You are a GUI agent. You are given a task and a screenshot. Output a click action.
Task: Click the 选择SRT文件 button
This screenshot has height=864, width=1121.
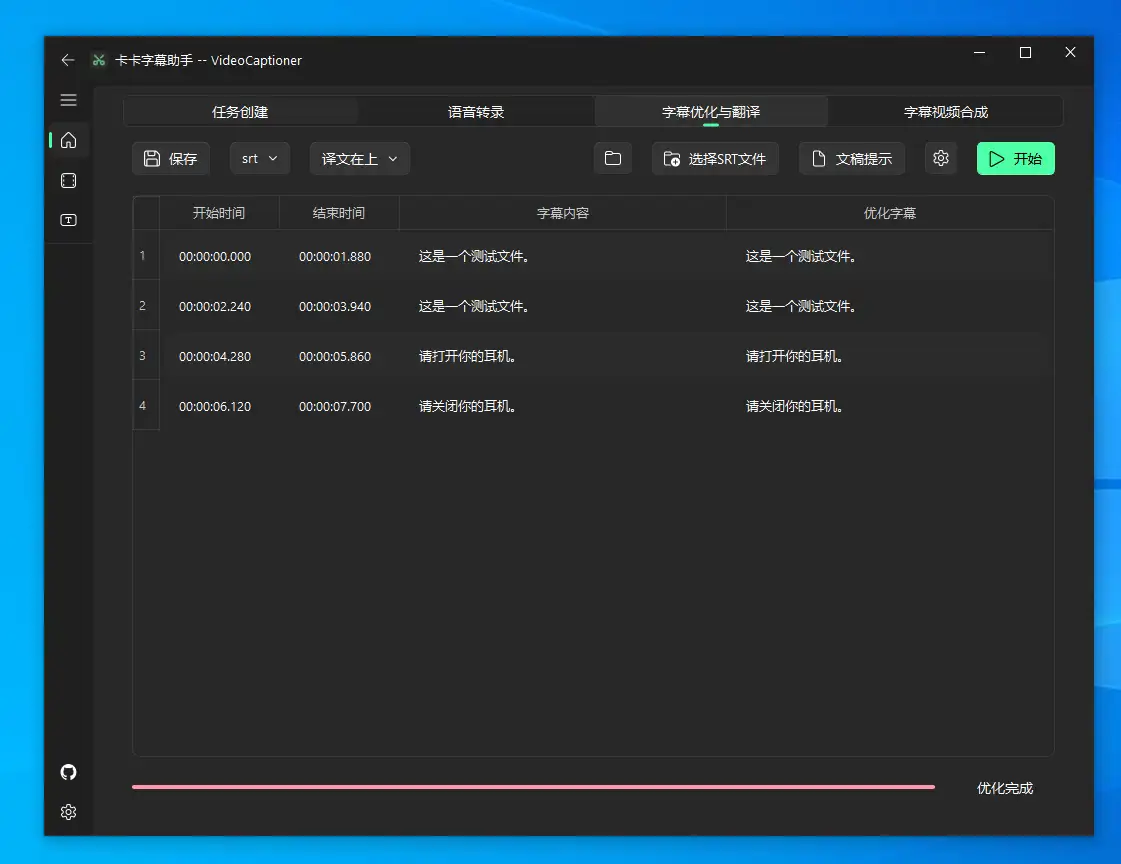tap(715, 159)
